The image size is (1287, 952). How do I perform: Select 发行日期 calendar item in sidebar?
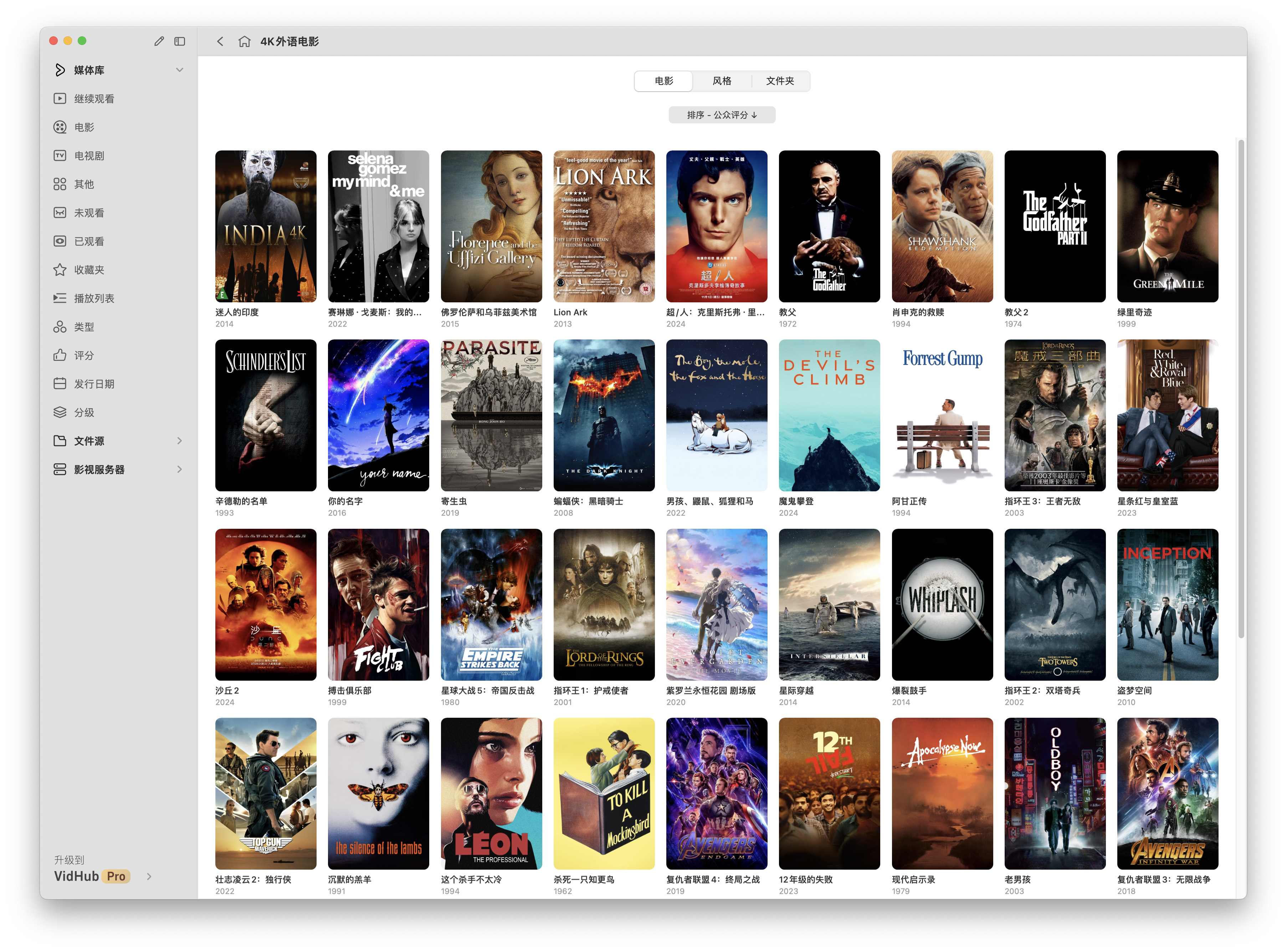coord(94,384)
